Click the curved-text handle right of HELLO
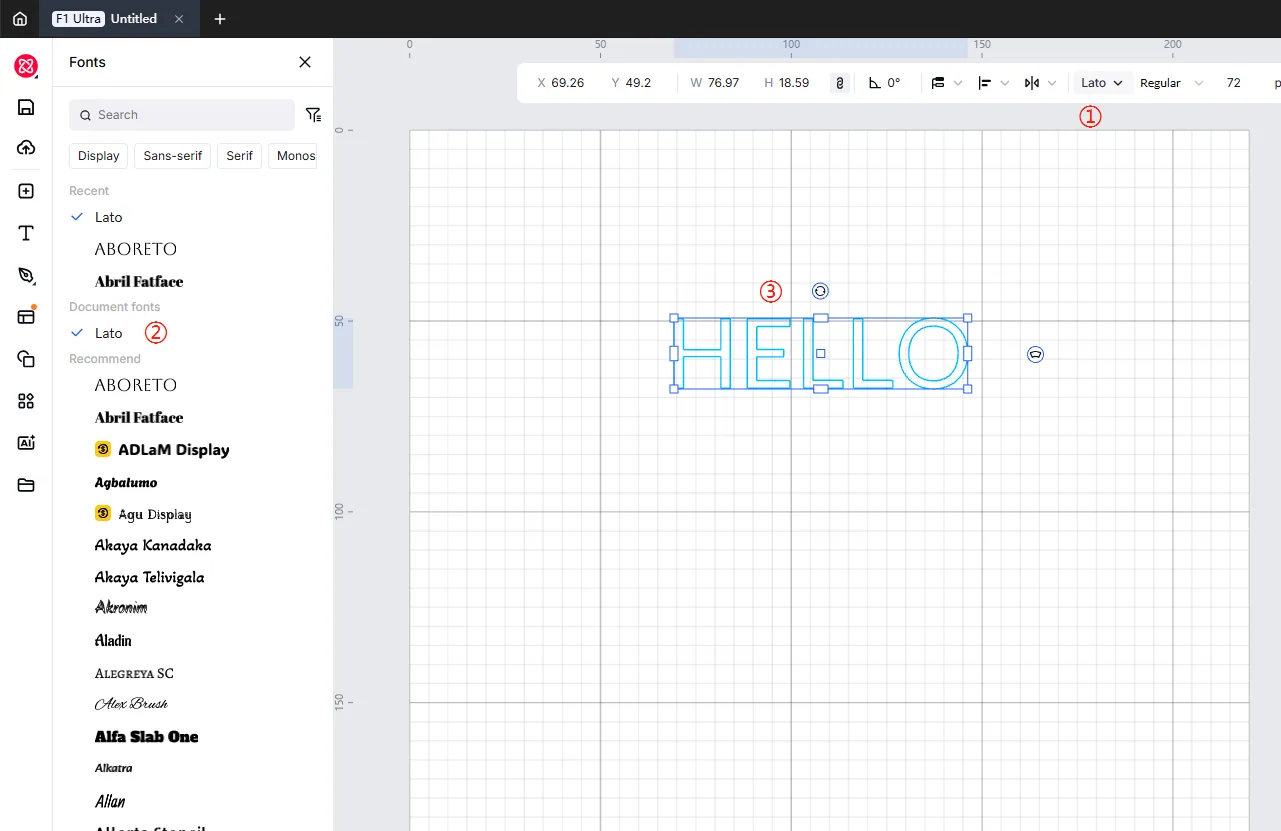 (1035, 354)
